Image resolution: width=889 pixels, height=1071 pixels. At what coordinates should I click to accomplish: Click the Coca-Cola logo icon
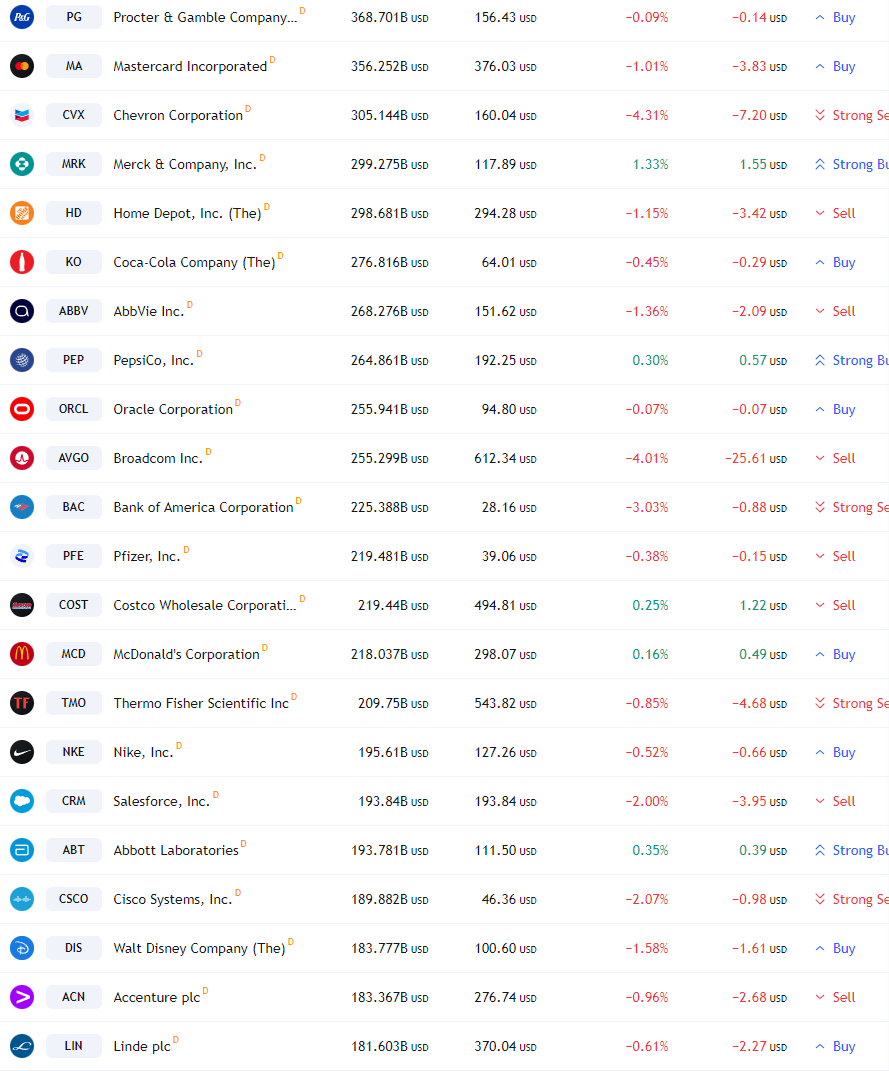(22, 262)
